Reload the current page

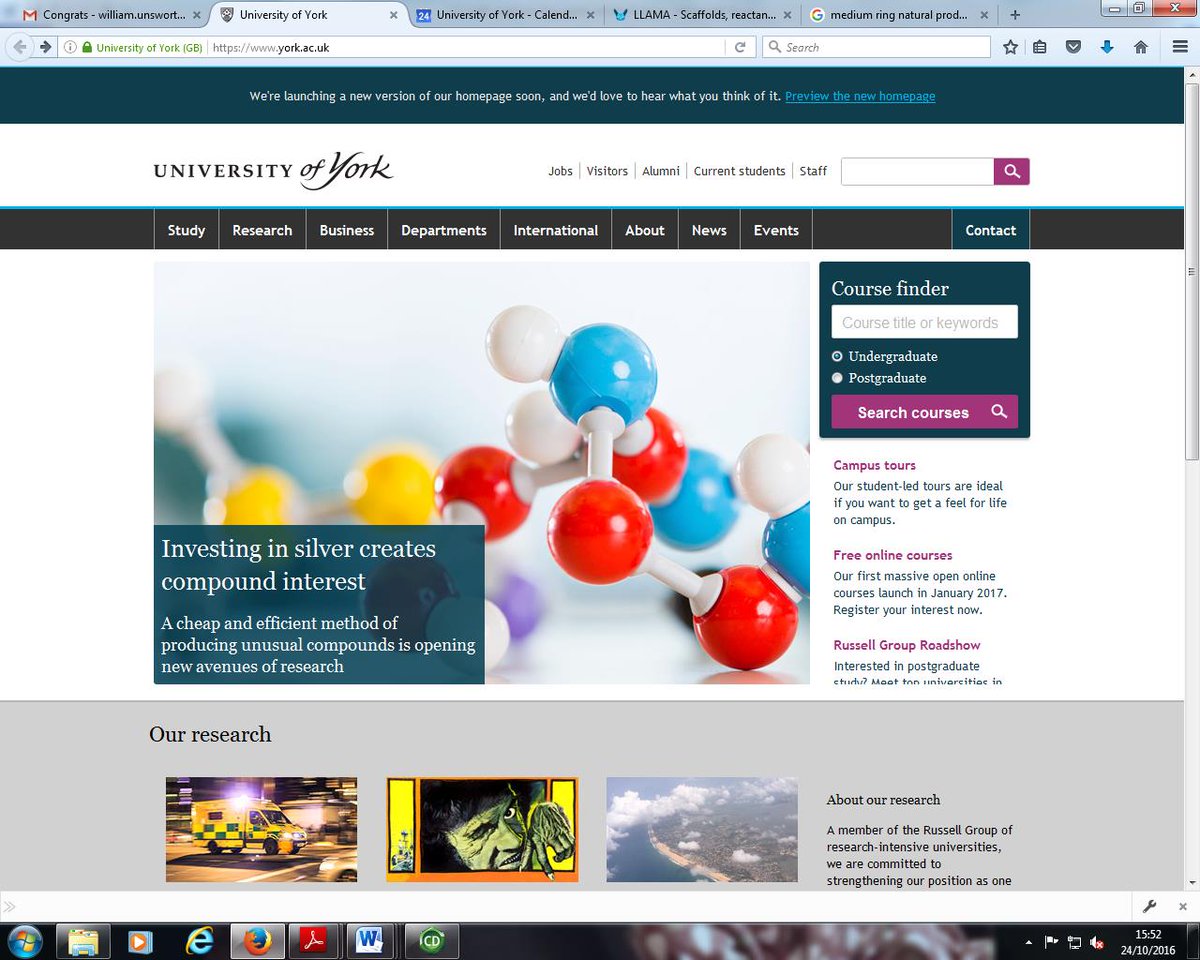pyautogui.click(x=740, y=47)
